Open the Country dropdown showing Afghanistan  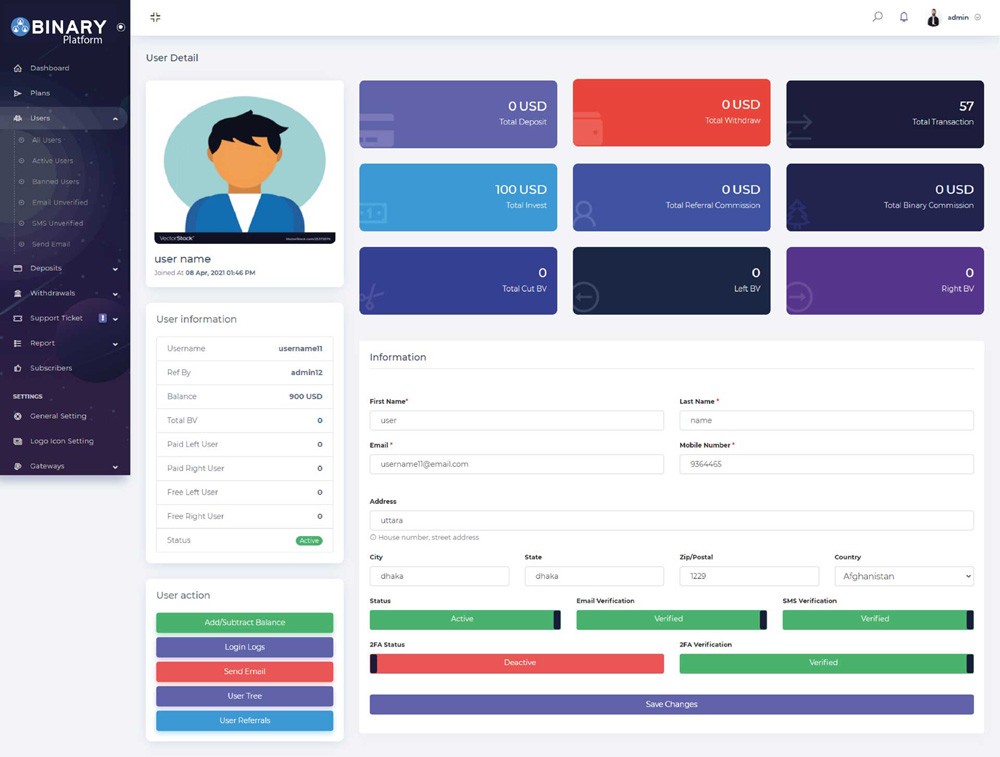903,576
